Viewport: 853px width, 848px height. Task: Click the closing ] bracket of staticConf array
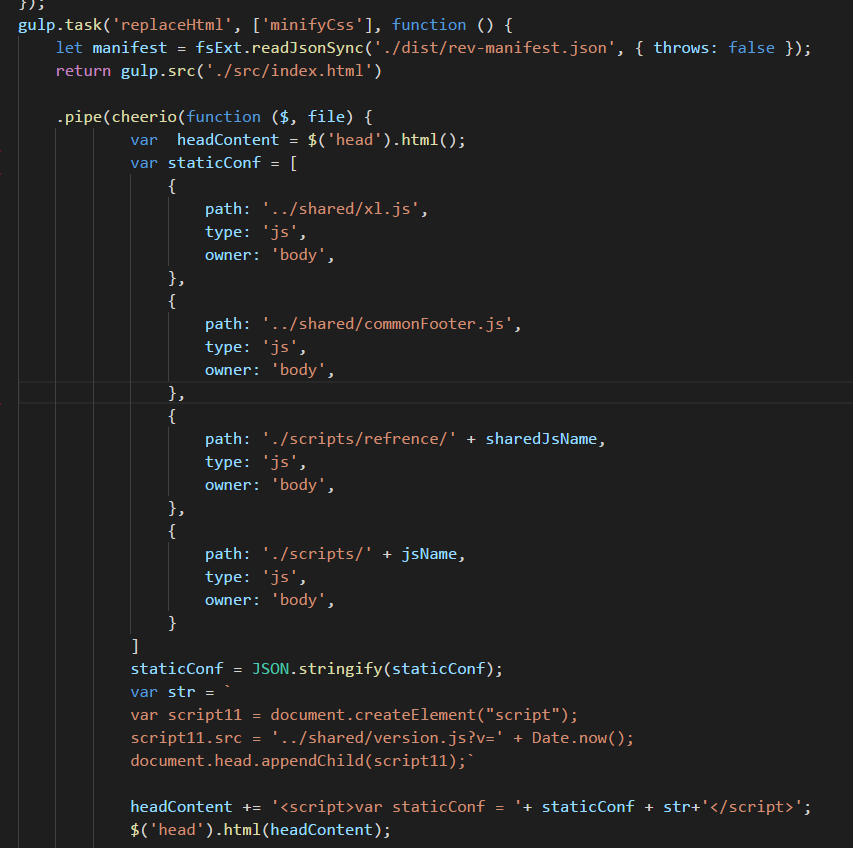tap(135, 646)
